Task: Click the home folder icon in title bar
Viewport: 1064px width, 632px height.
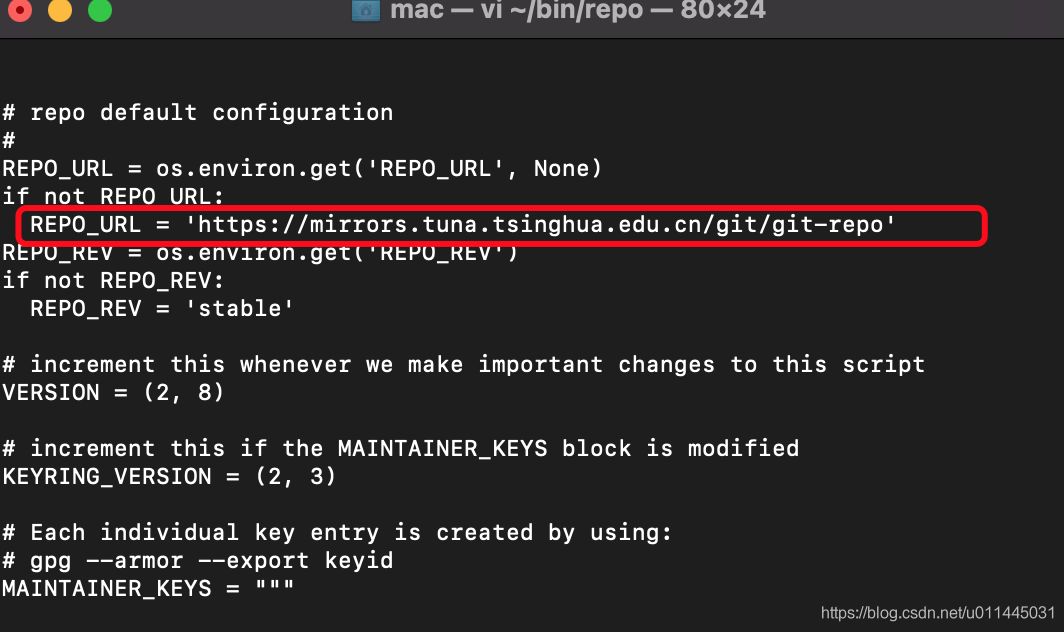Action: coord(365,10)
